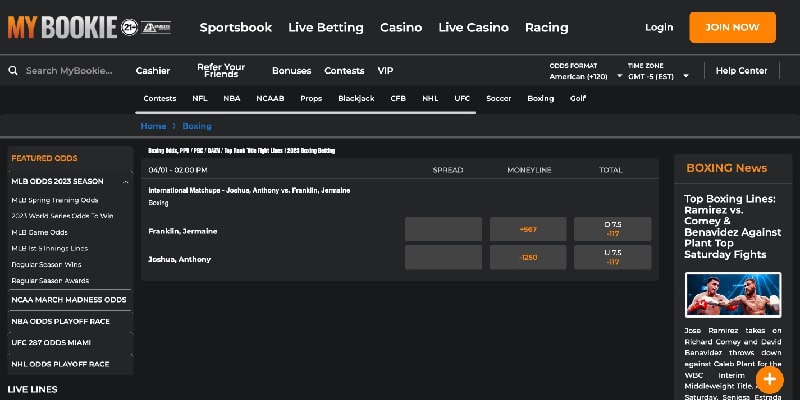Viewport: 800px width, 400px height.
Task: Open 2023 World Series Odds To Win
Action: coord(62,216)
